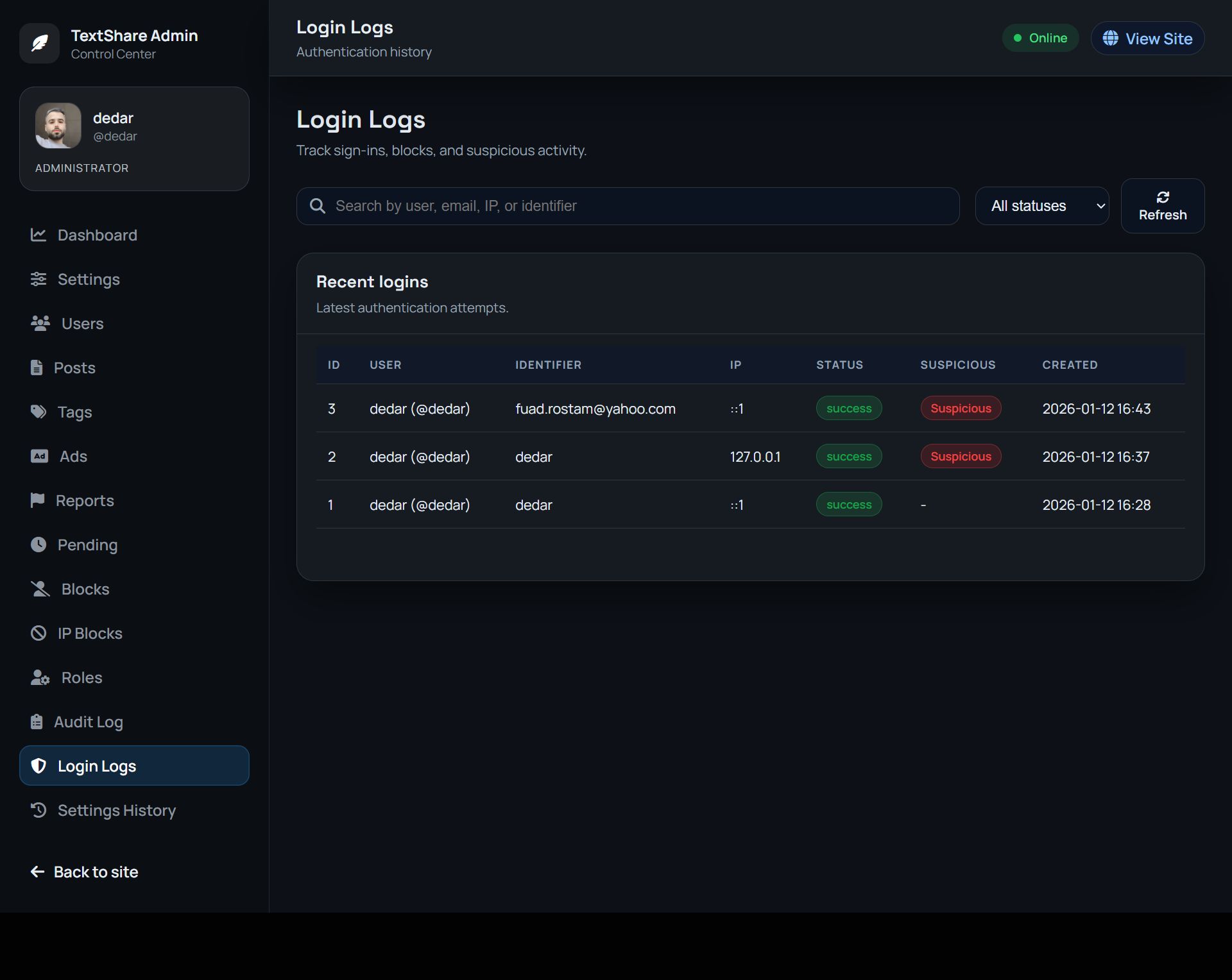Screen dimensions: 1232x980
Task: Click the Audit Log clipboard icon
Action: pyautogui.click(x=37, y=722)
